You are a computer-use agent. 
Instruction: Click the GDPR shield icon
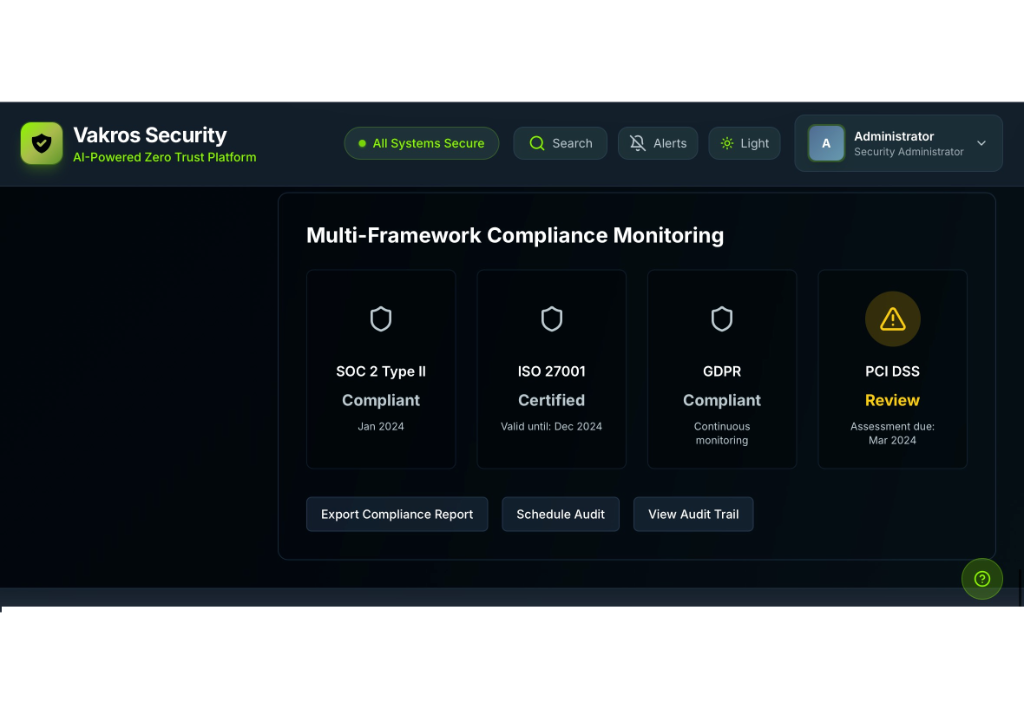(722, 319)
